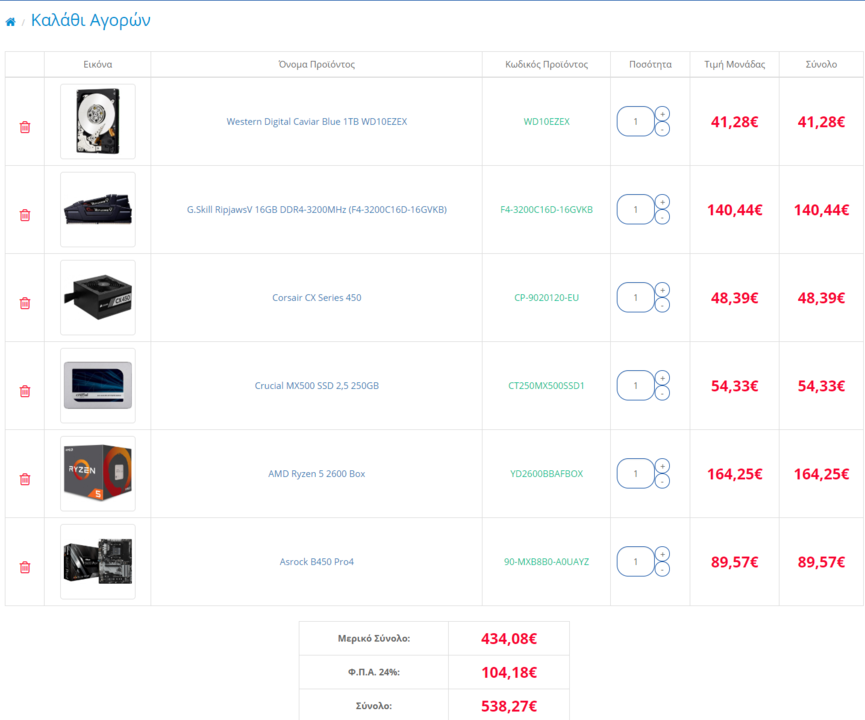Click quantity field for Asrock B450 Pro4

tap(636, 562)
